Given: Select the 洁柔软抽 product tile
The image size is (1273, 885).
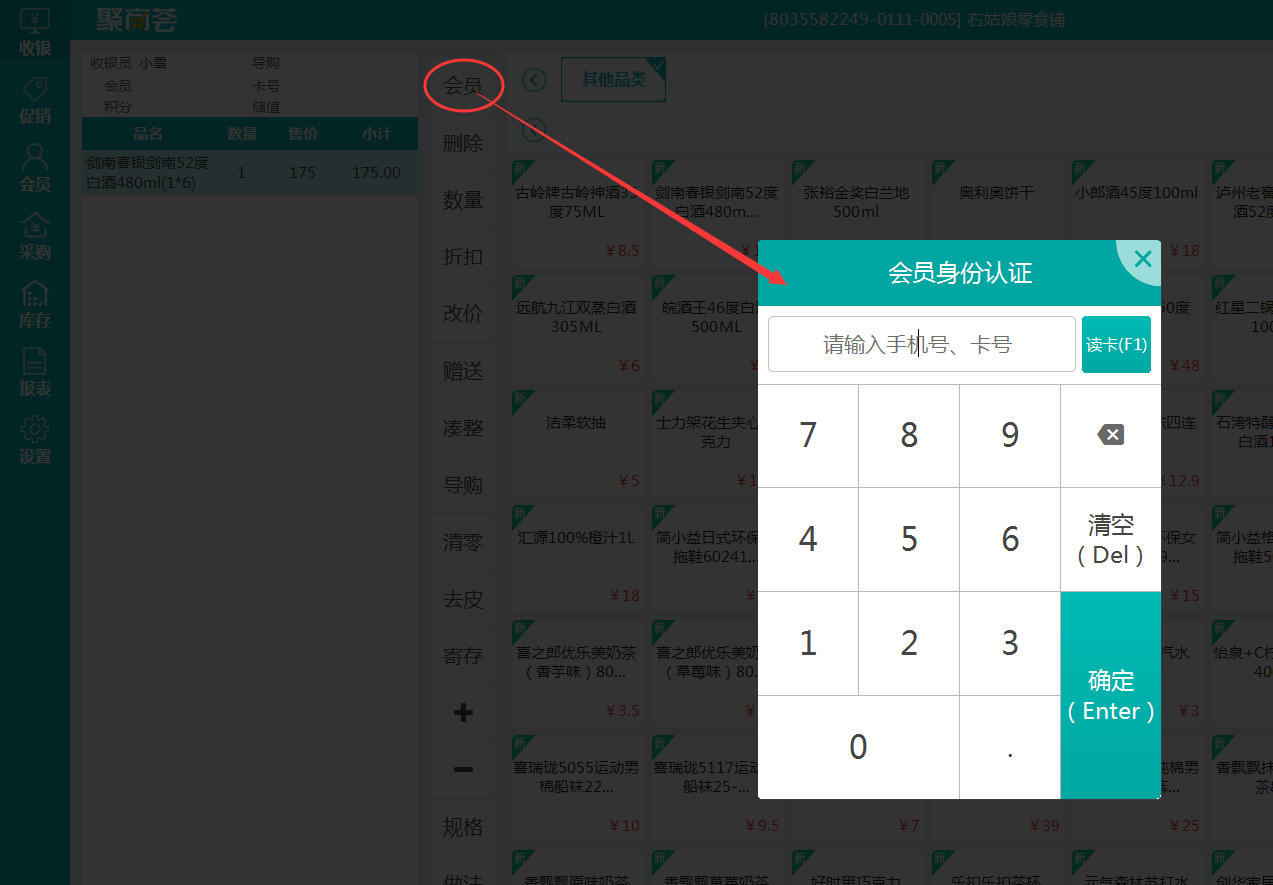Looking at the screenshot, I should coord(576,442).
